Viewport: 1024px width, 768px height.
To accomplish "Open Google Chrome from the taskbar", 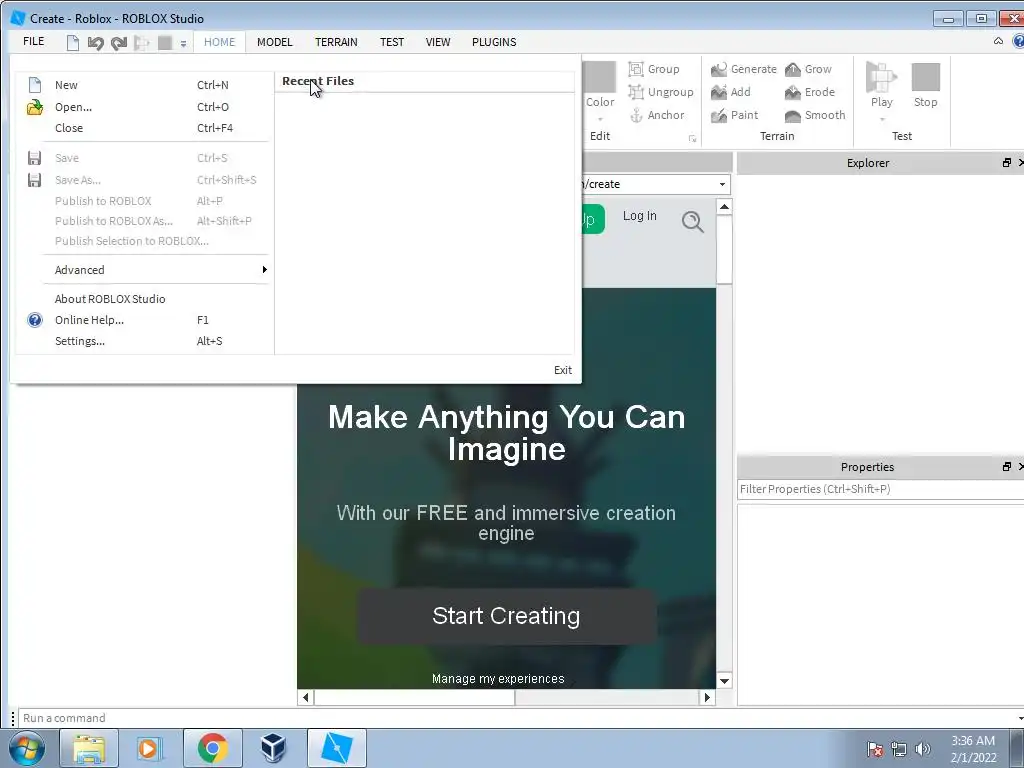I will tap(212, 748).
